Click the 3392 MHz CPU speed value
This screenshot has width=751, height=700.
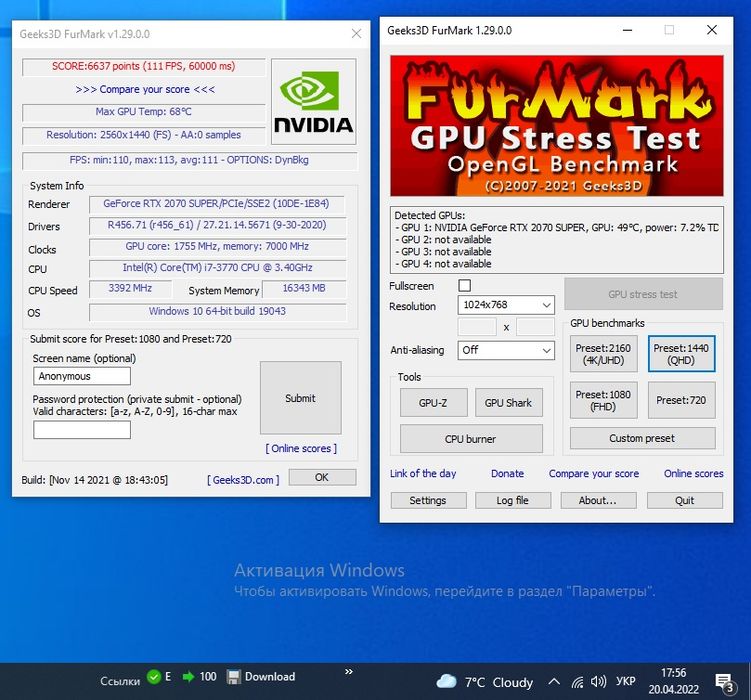coord(130,288)
